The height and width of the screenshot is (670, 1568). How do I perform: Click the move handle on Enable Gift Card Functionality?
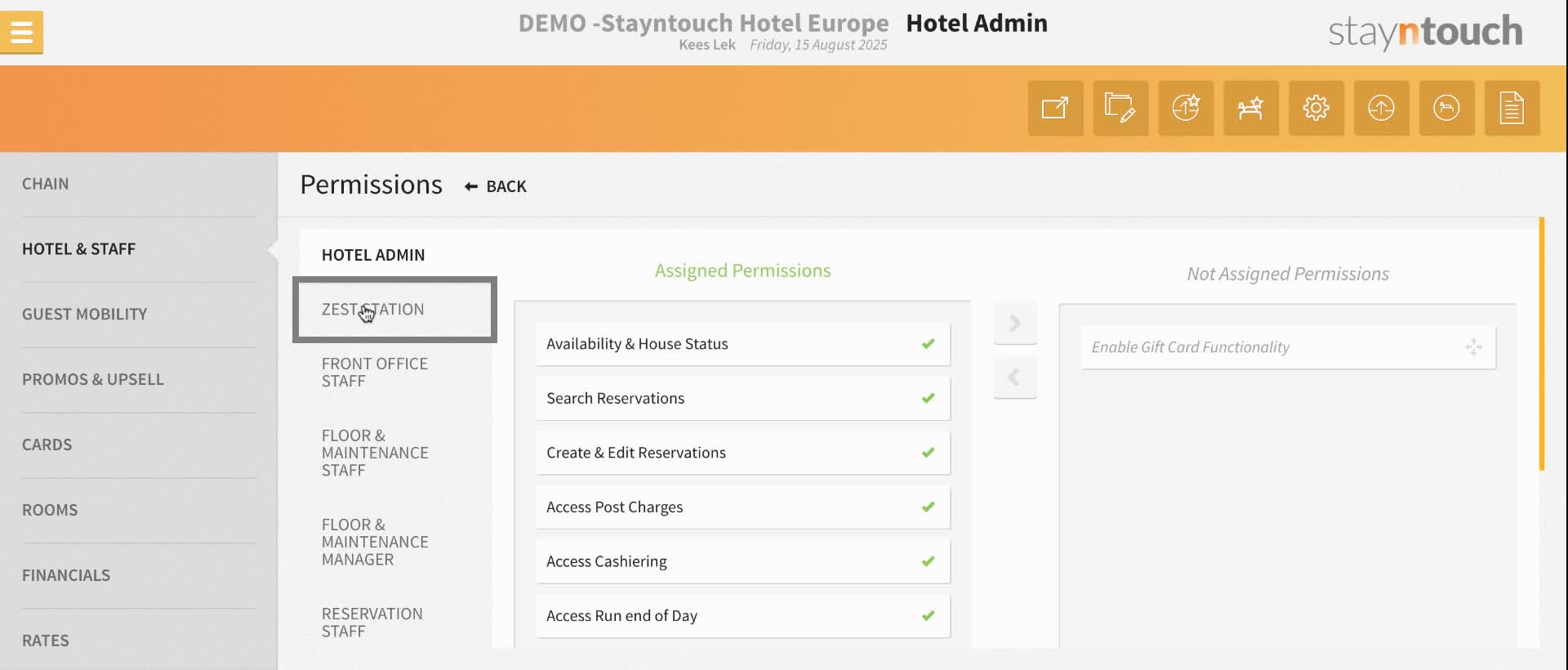(1473, 347)
